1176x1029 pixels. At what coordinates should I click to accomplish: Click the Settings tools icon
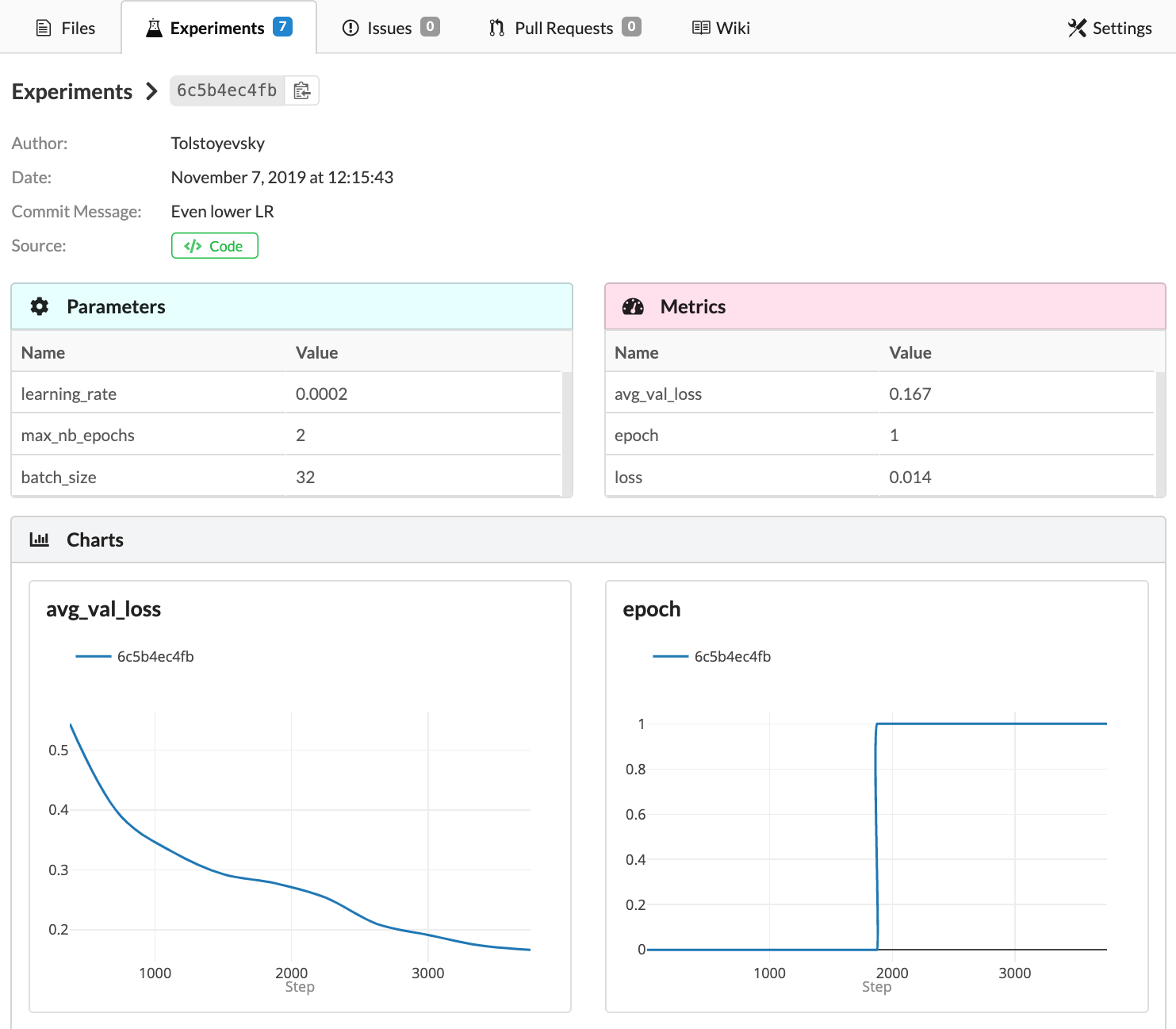1077,28
